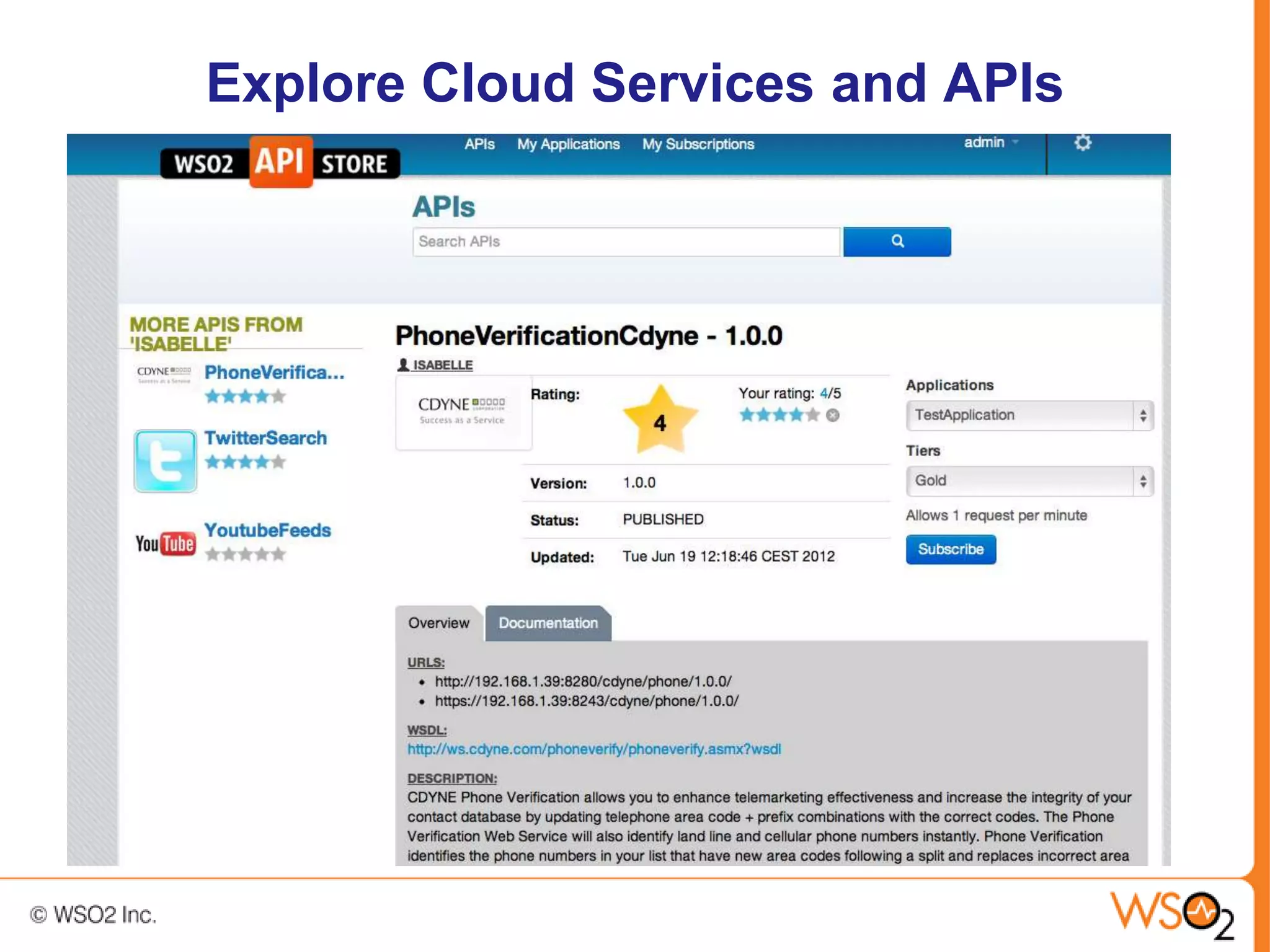Click the http 8280 cdyne URL
1270x952 pixels.
583,682
